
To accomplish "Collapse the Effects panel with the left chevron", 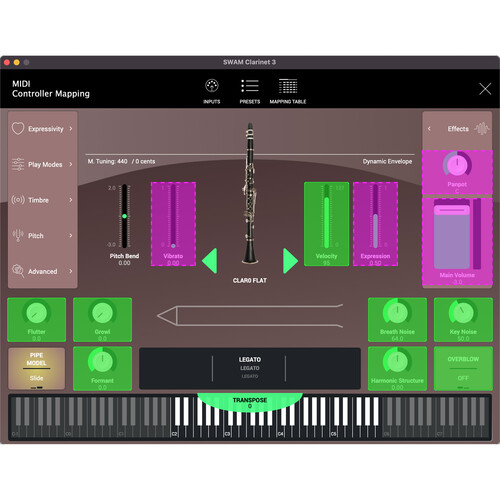I will [429, 129].
